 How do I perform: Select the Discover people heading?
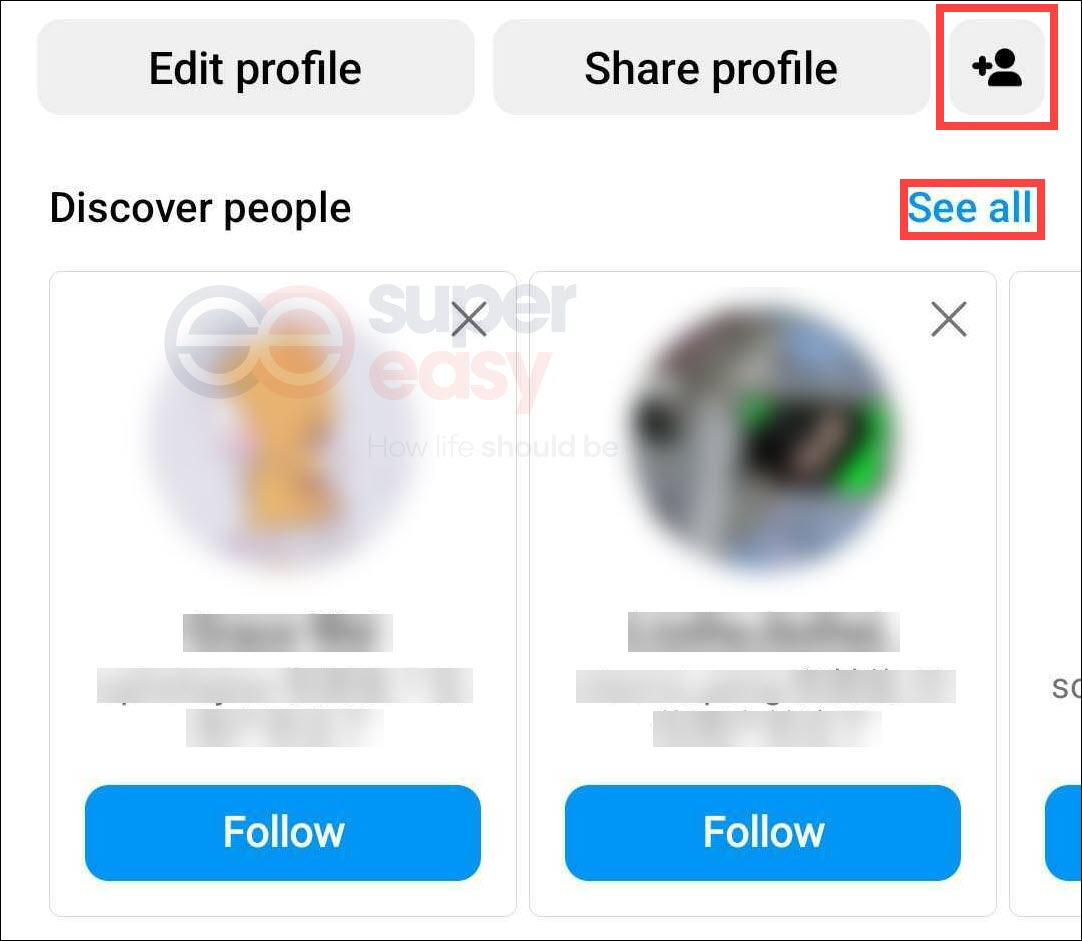(200, 208)
